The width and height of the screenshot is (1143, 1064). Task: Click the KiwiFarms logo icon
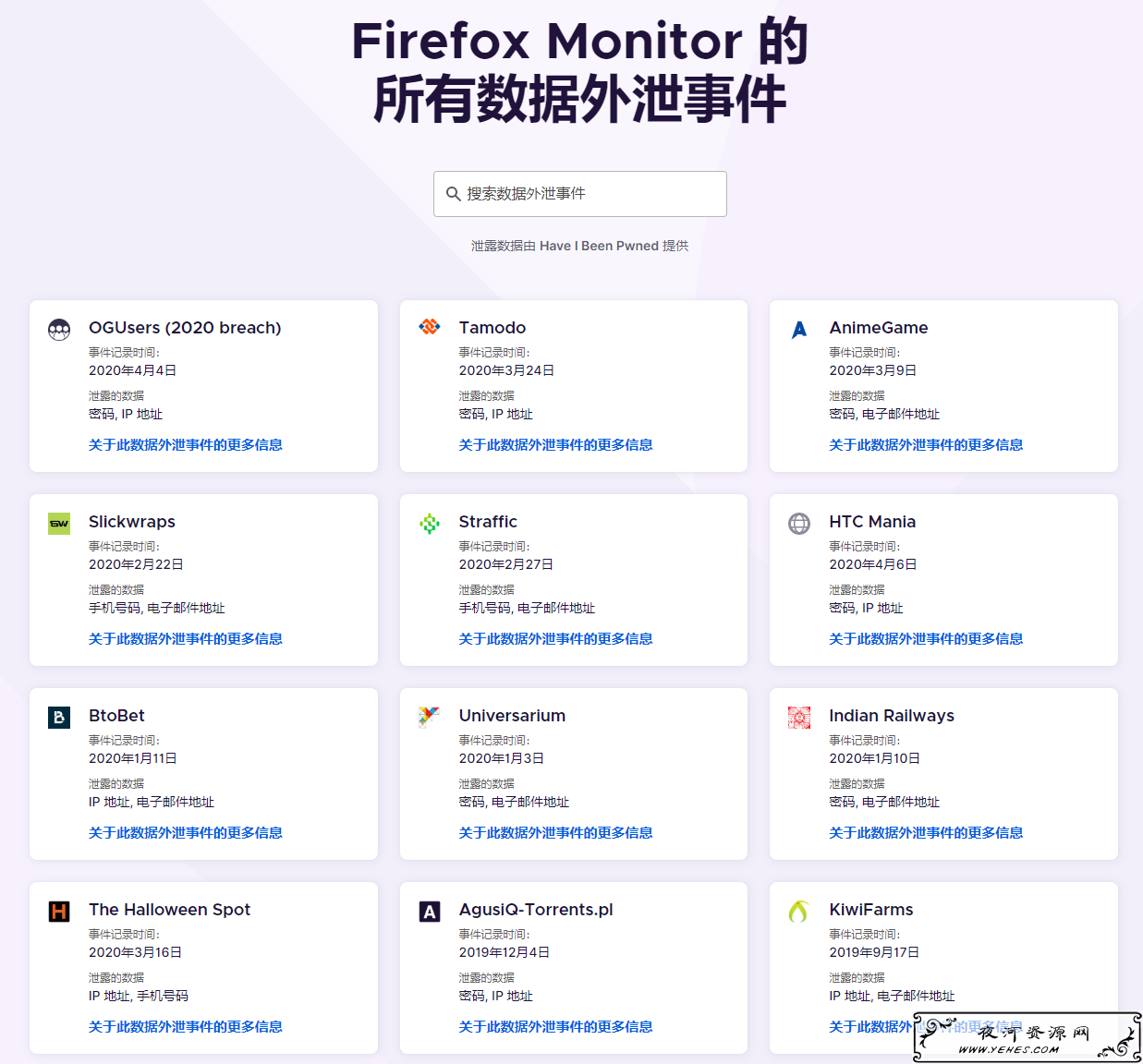799,912
